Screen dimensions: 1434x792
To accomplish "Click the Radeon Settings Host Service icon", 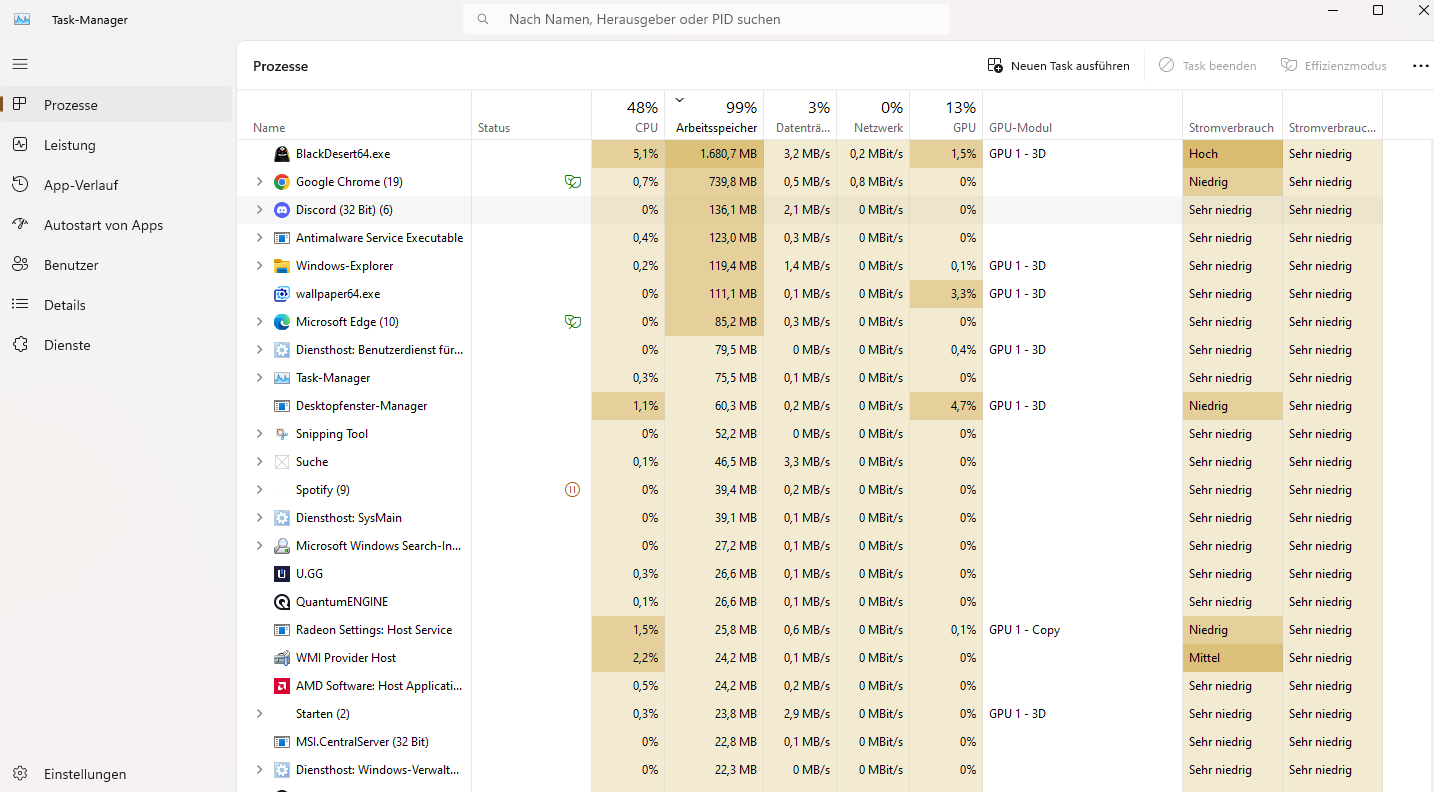I will click(x=282, y=630).
